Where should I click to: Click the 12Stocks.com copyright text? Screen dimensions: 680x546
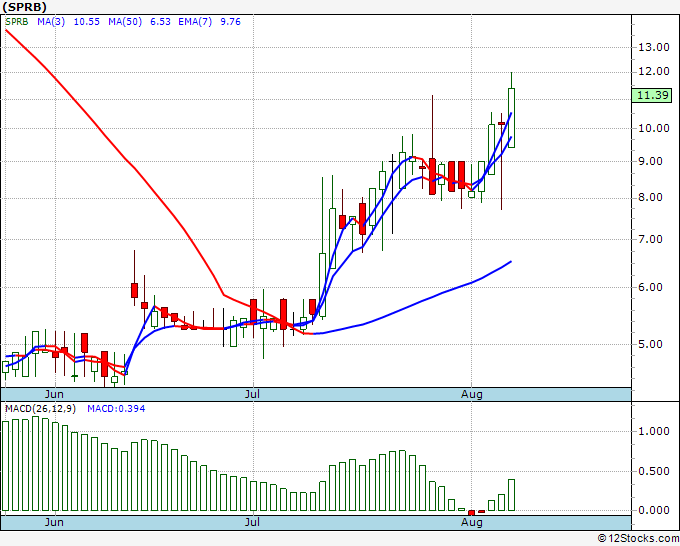638,539
